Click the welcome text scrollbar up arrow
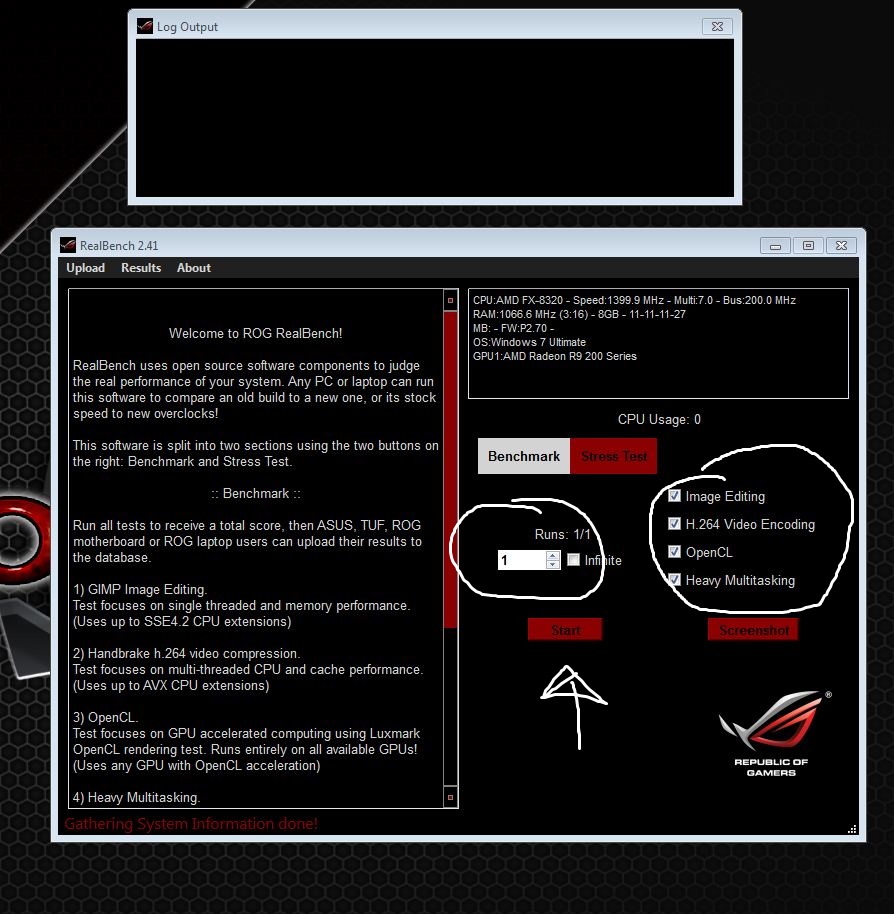 [450, 300]
